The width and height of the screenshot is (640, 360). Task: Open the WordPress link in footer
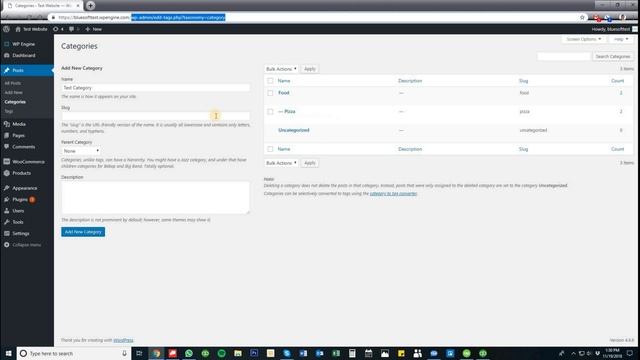click(x=123, y=340)
